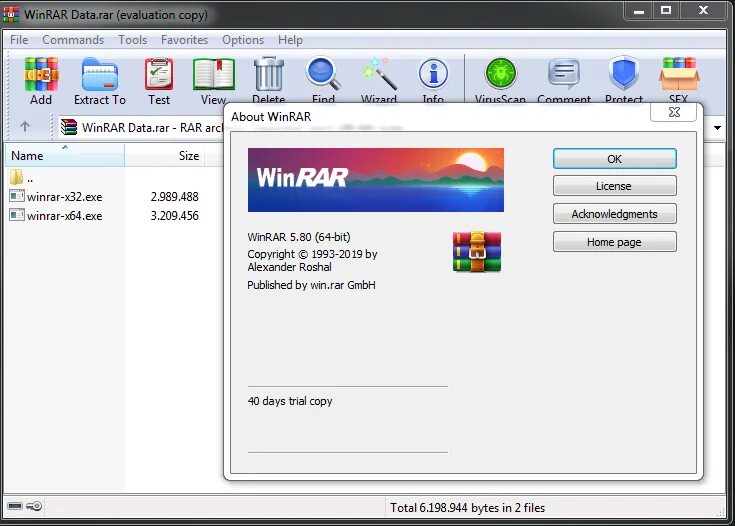The image size is (735, 526).
Task: Click the winrar-x32.exe file icon
Action: point(17,196)
